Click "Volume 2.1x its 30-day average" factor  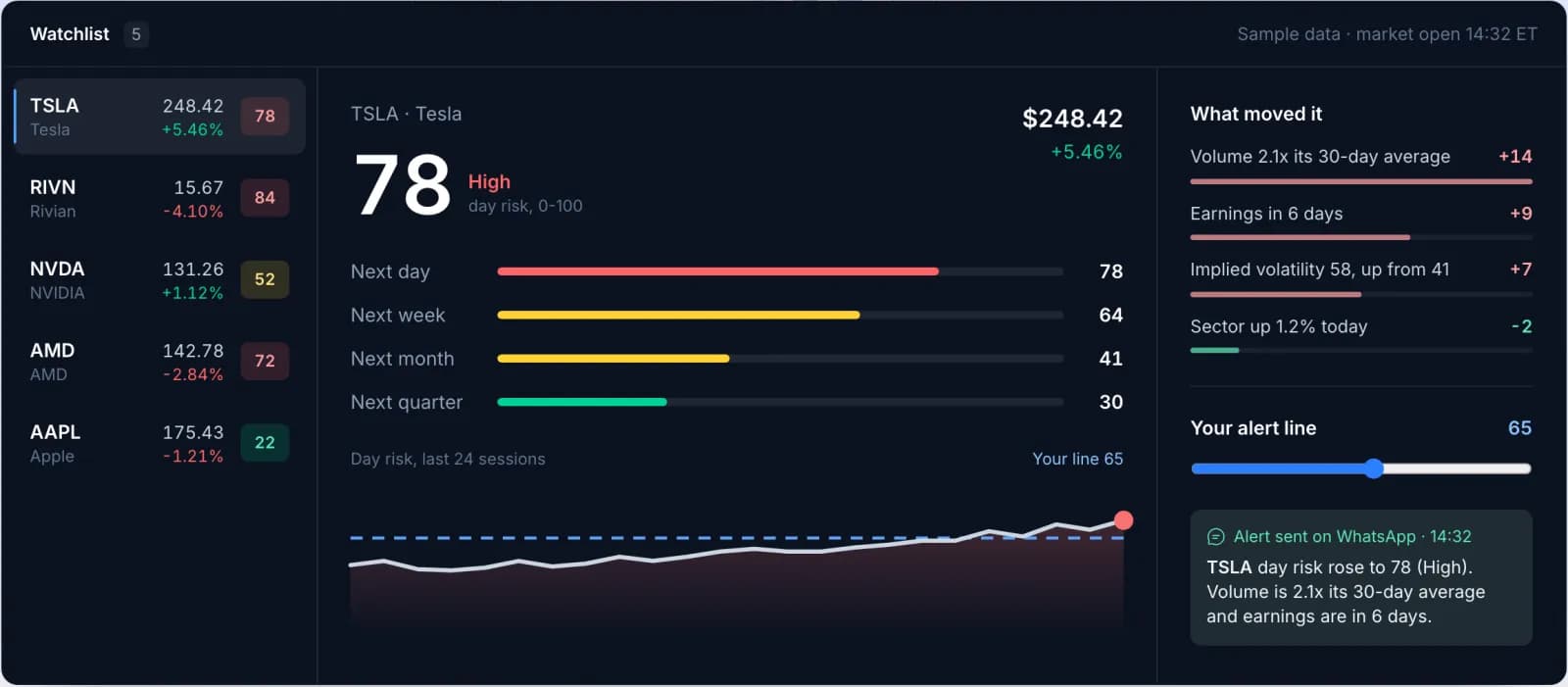(1320, 156)
